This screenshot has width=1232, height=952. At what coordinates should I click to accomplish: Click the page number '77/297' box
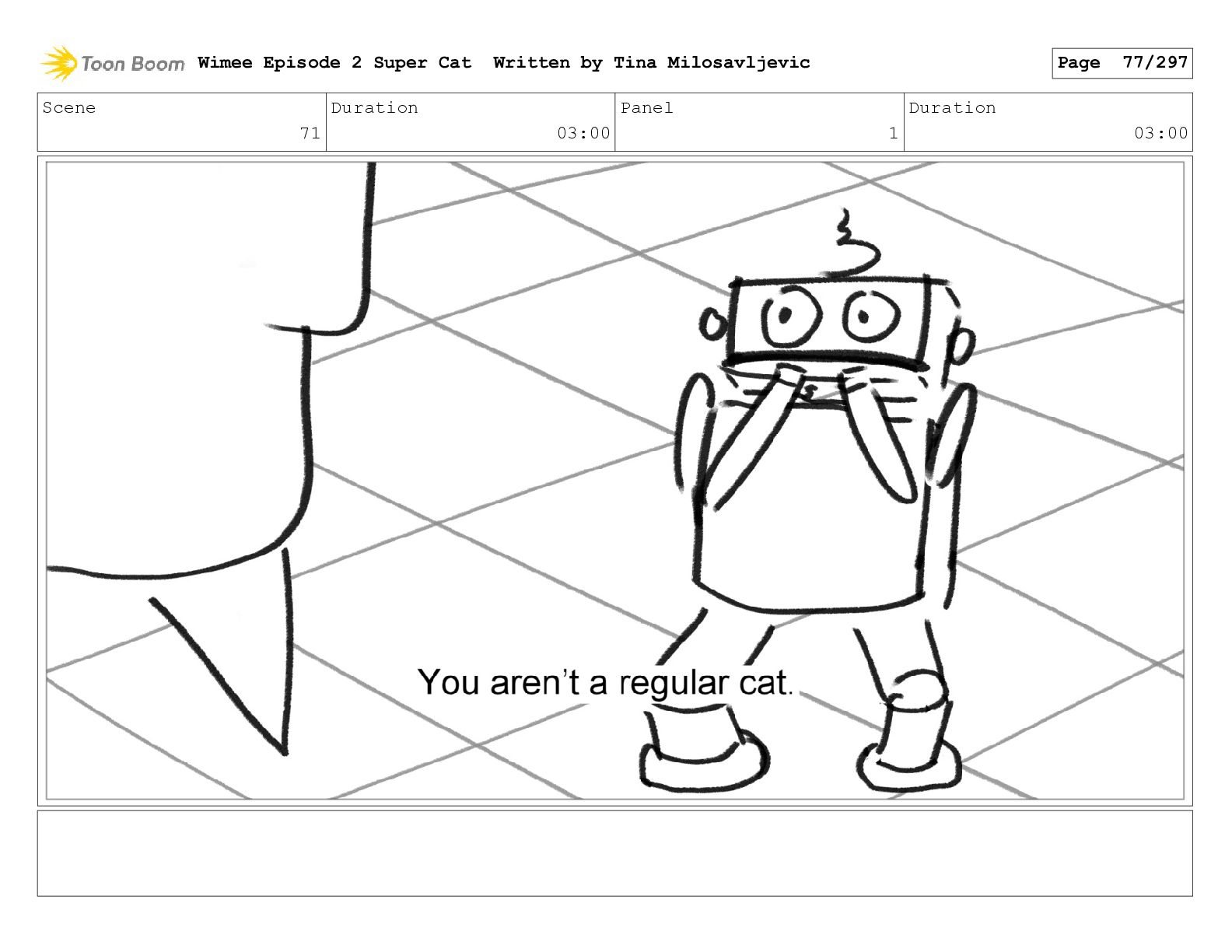[1122, 63]
